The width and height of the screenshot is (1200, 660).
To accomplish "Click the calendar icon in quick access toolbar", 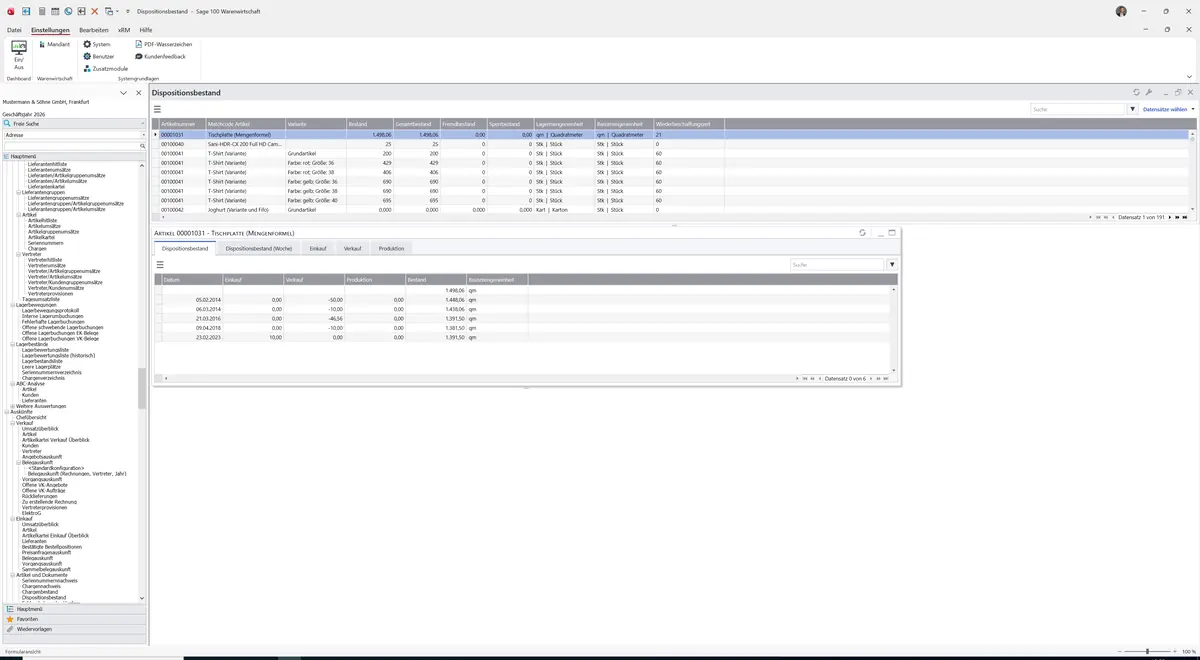I will tap(55, 11).
